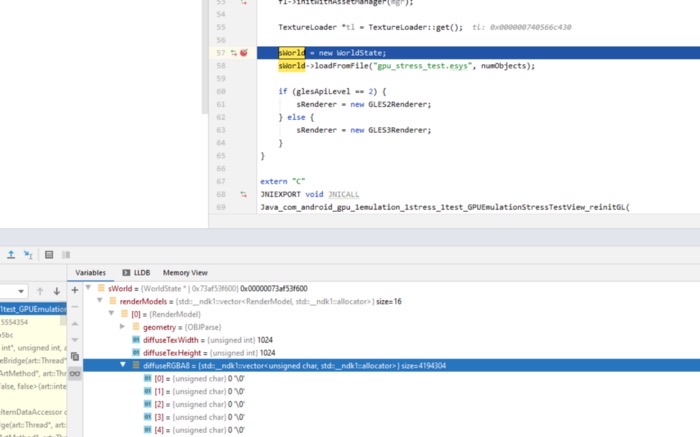Select the Variables tab
The image size is (700, 437).
pyautogui.click(x=90, y=272)
